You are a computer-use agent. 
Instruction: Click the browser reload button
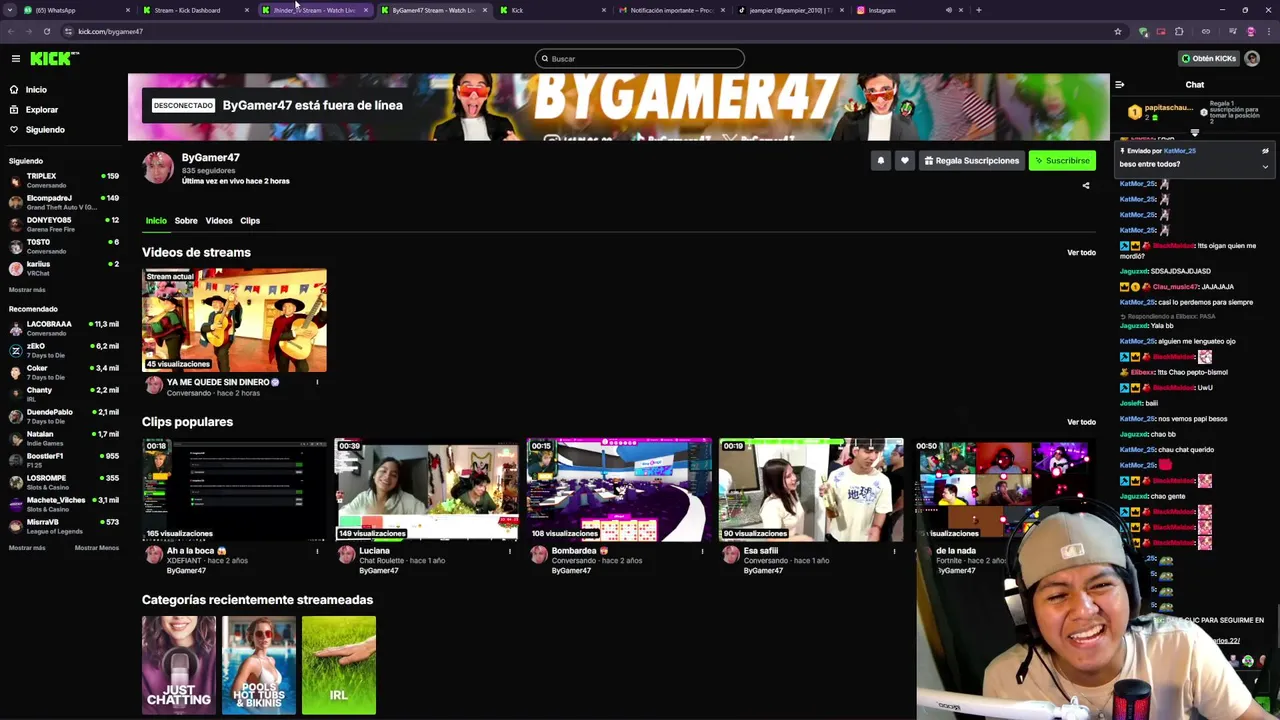(46, 31)
